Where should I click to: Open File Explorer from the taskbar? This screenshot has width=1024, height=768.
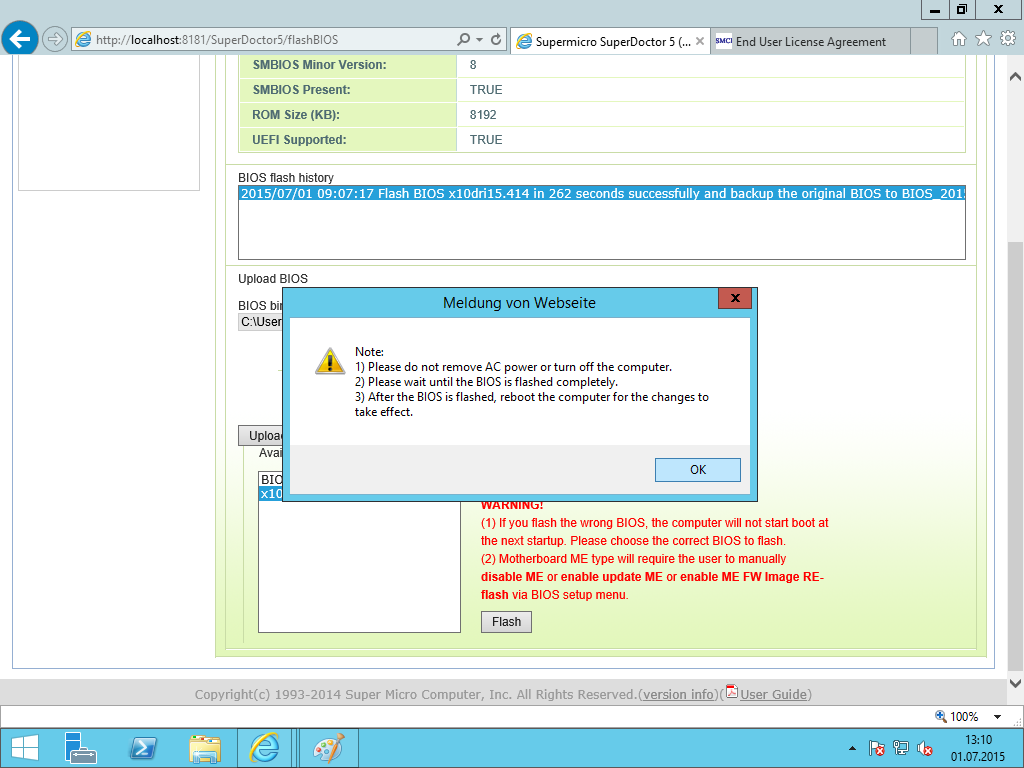point(204,748)
